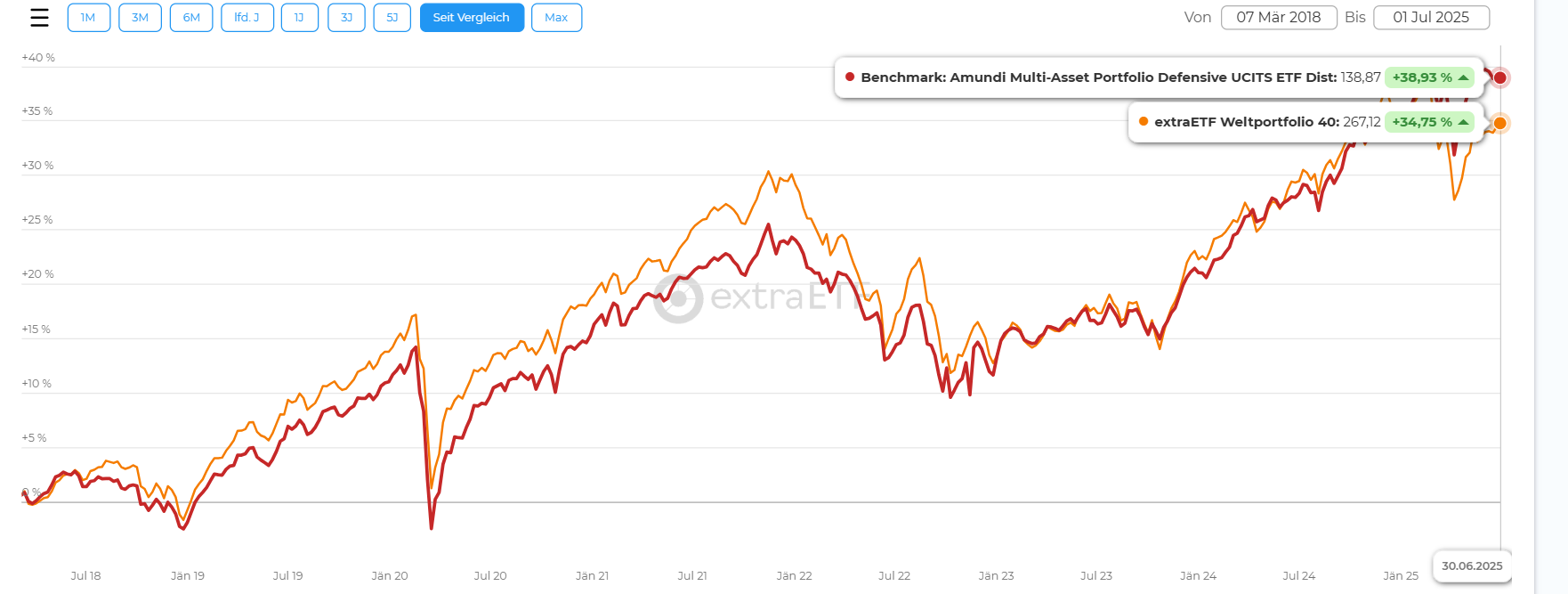Edit the Bis end date field
The width and height of the screenshot is (1568, 594).
[x=1430, y=18]
